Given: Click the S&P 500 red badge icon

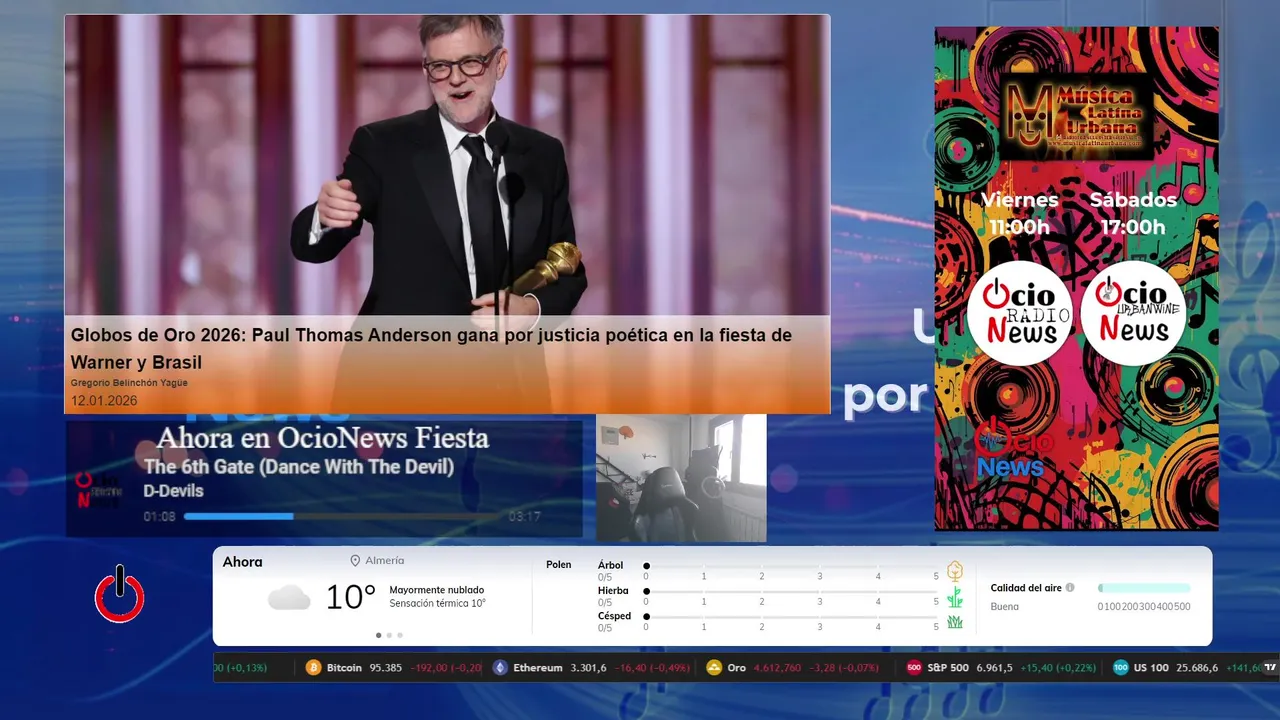Looking at the screenshot, I should (914, 667).
